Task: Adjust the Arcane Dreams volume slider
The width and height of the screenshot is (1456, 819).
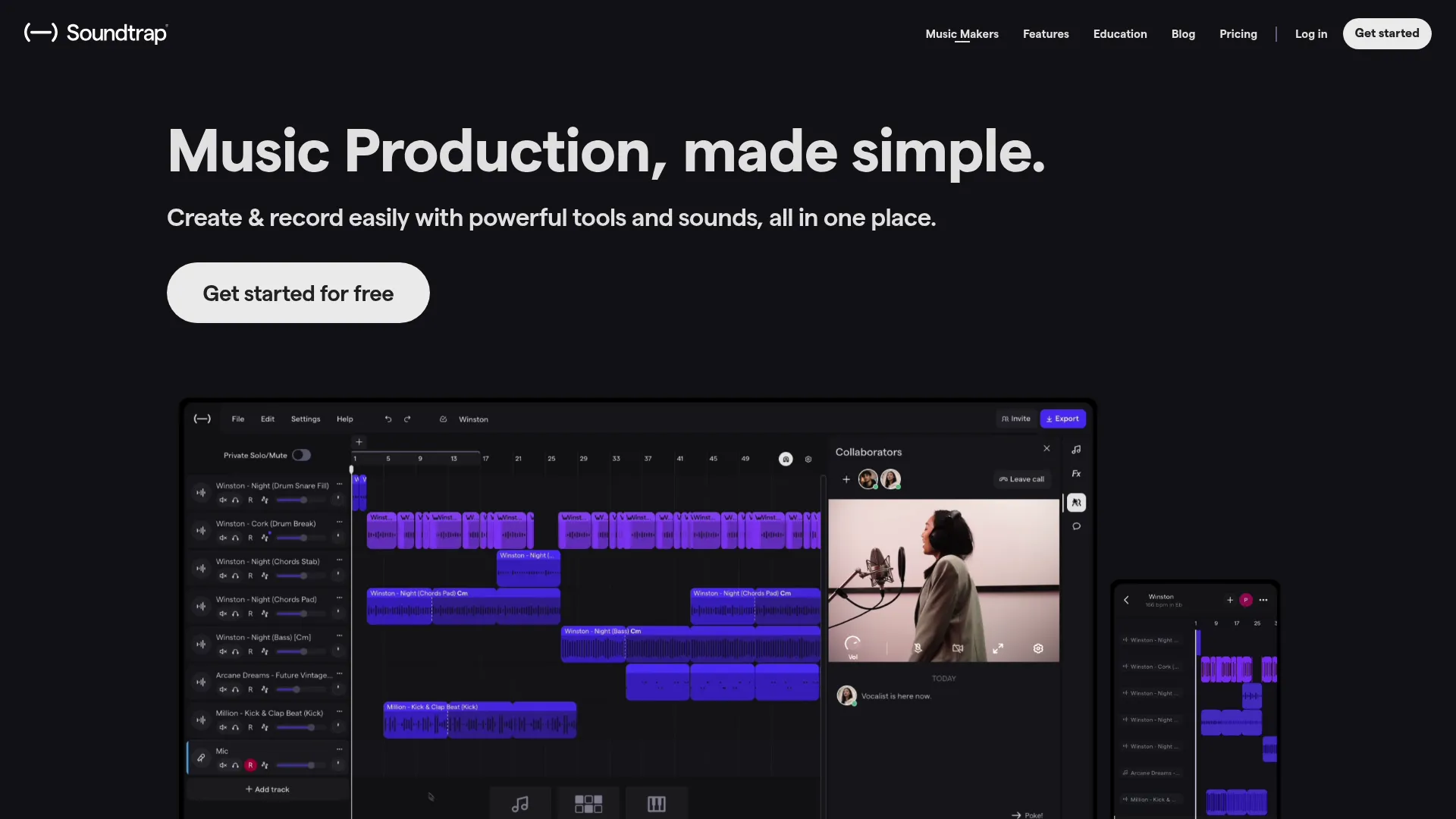Action: pyautogui.click(x=301, y=689)
